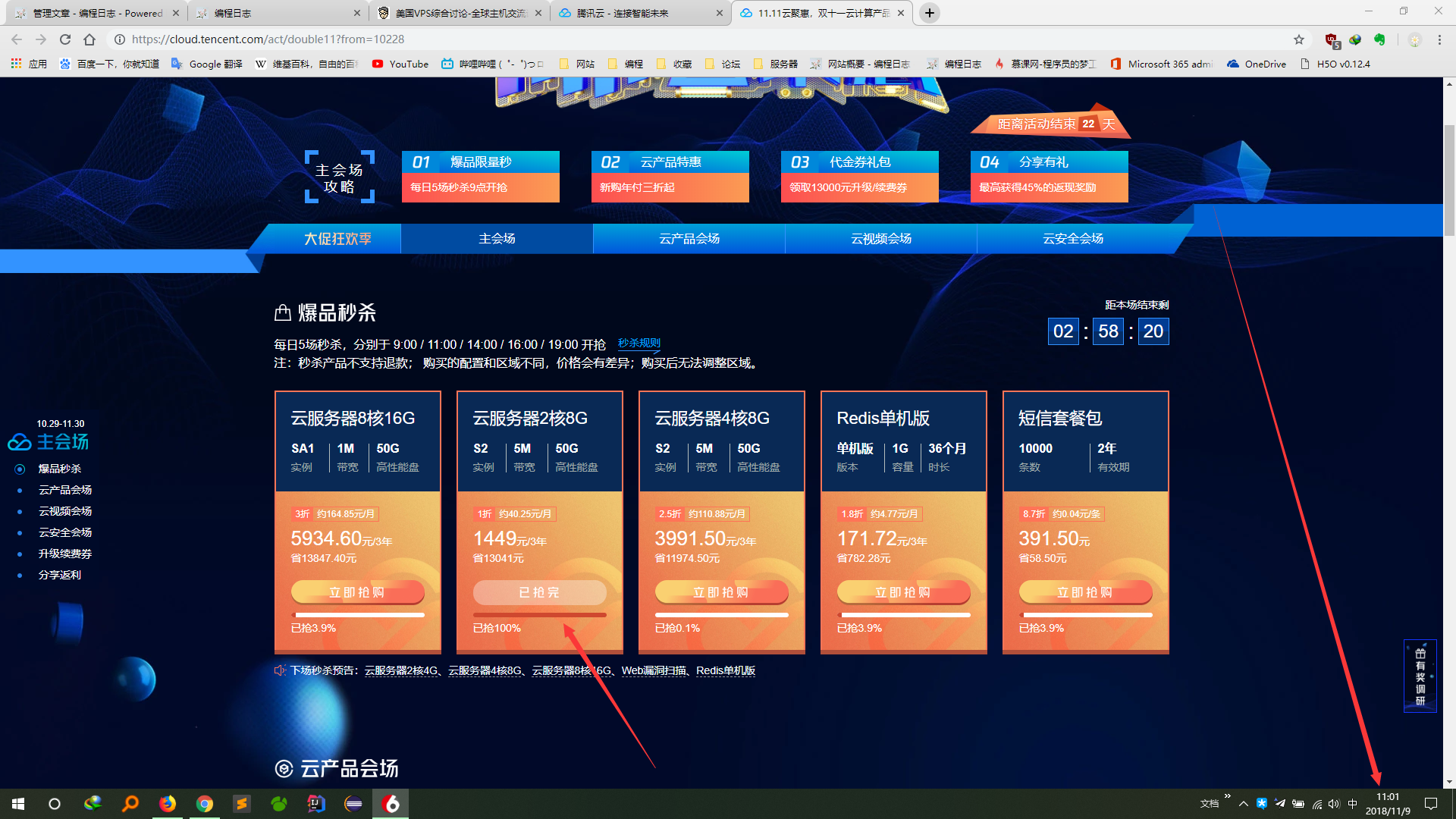Open the 秒杀规则 link
Image resolution: width=1456 pixels, height=819 pixels.
tap(639, 344)
